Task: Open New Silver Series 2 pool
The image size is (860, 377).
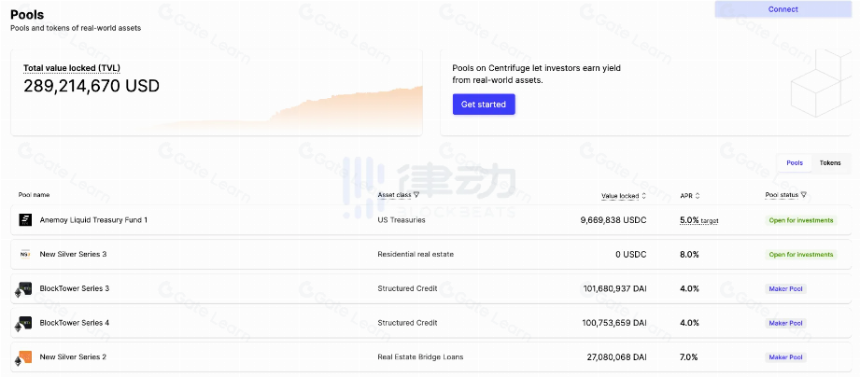Action: (431, 357)
